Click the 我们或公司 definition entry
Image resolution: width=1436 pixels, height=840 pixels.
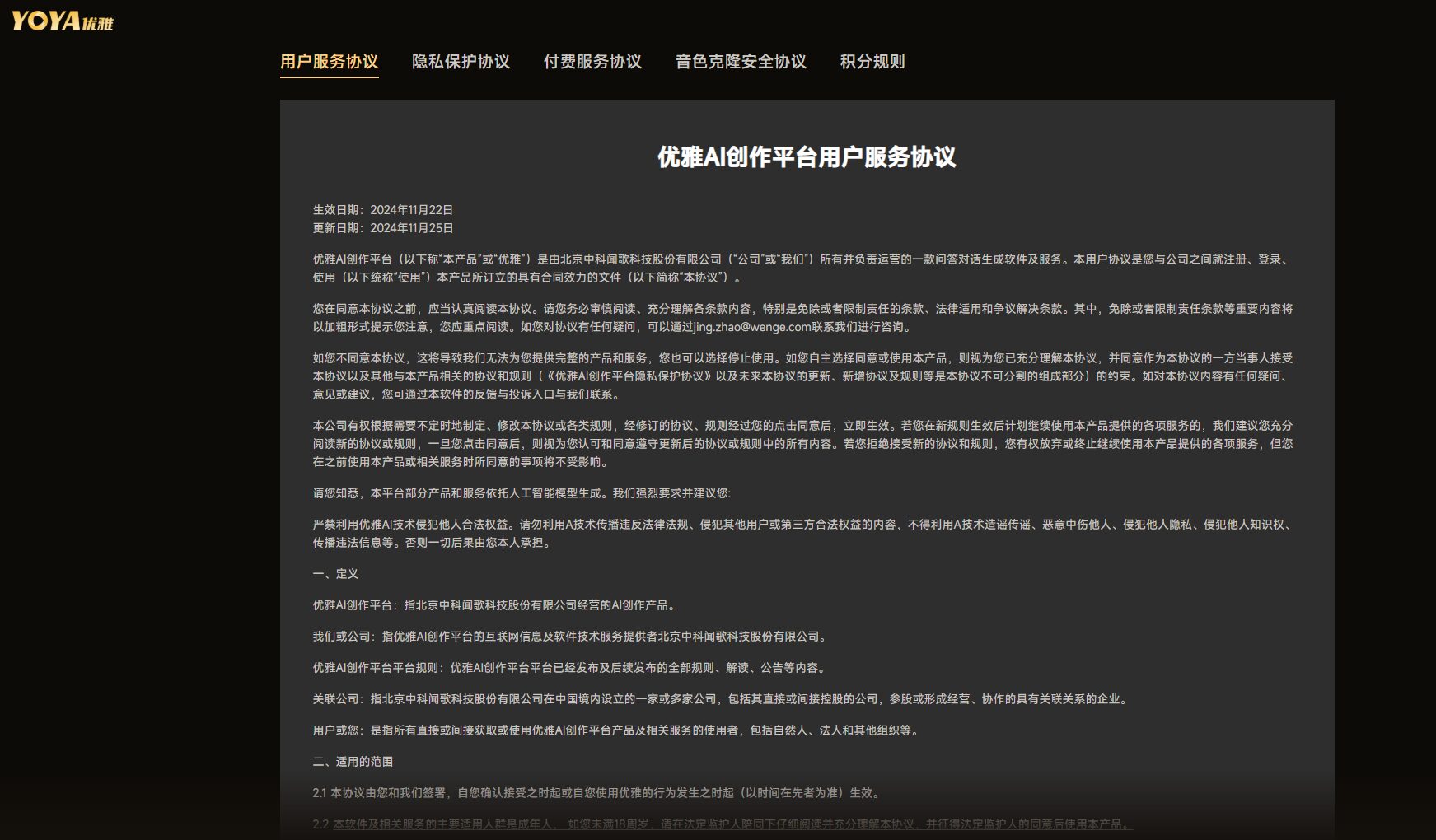[x=568, y=637]
